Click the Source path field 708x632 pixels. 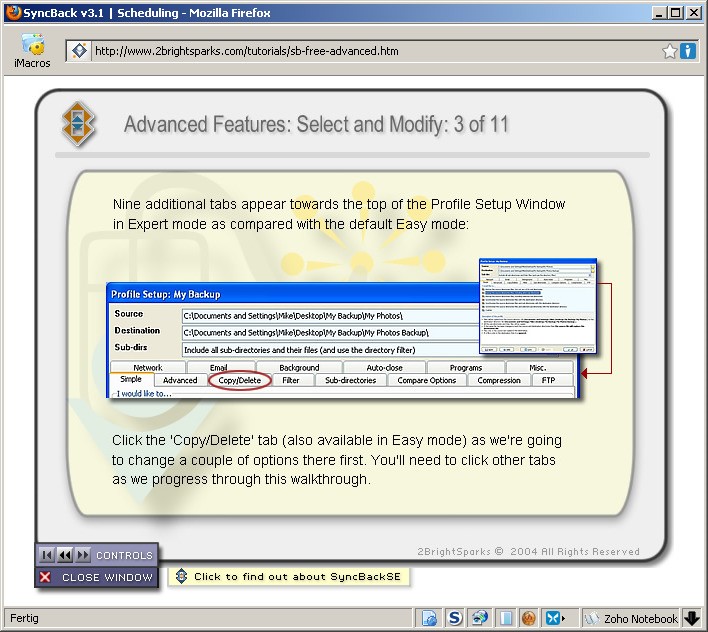(330, 314)
